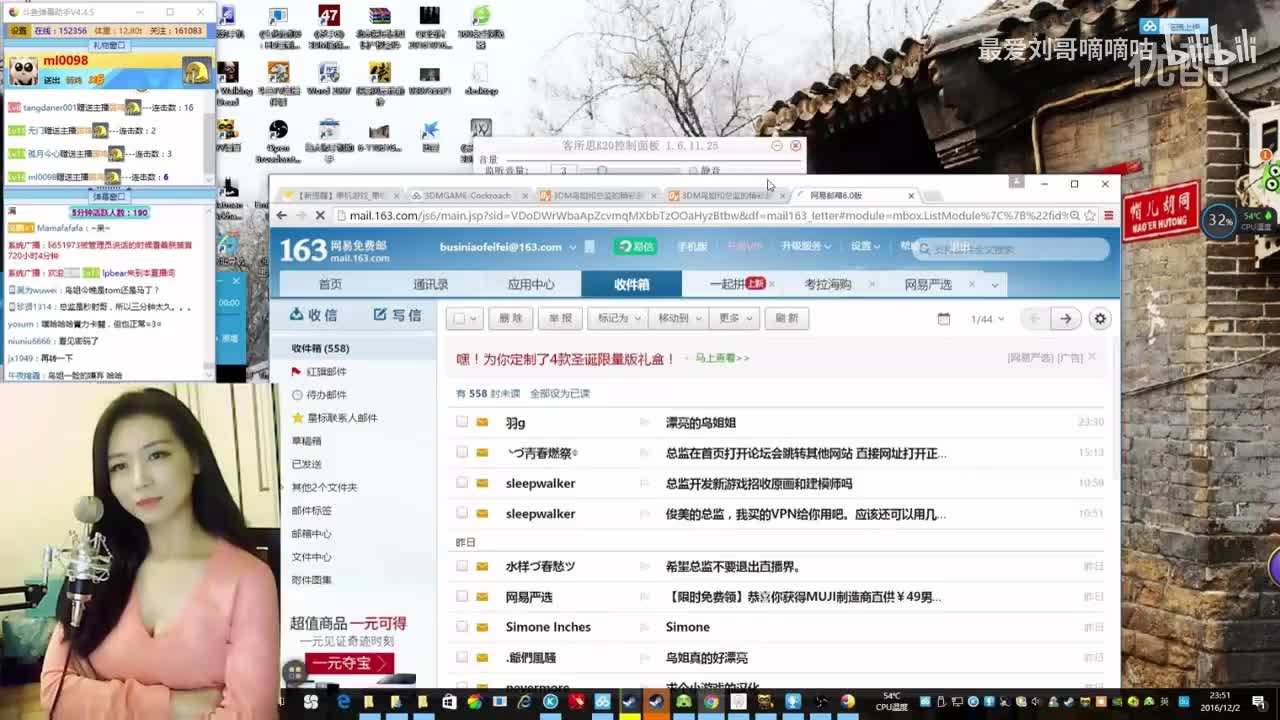Viewport: 1280px width, 720px height.
Task: Expand the 更多 dropdown
Action: click(733, 318)
